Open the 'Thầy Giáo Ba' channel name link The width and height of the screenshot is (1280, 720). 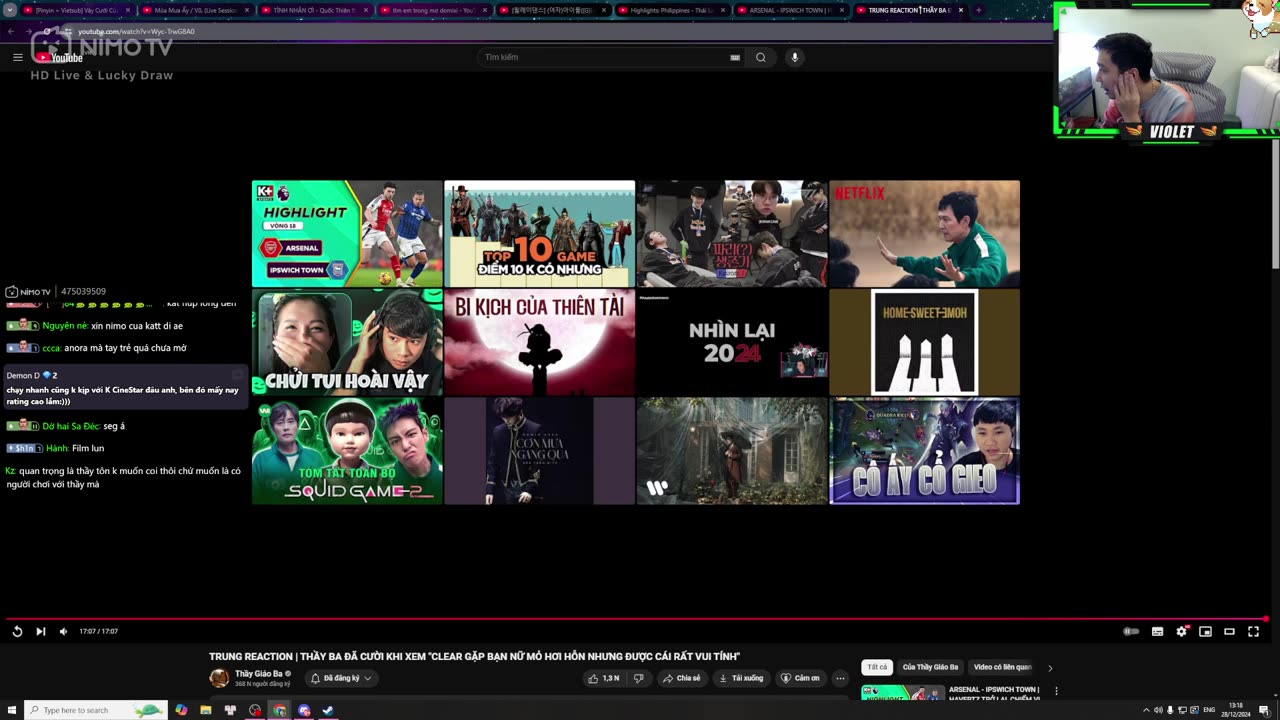pyautogui.click(x=259, y=674)
